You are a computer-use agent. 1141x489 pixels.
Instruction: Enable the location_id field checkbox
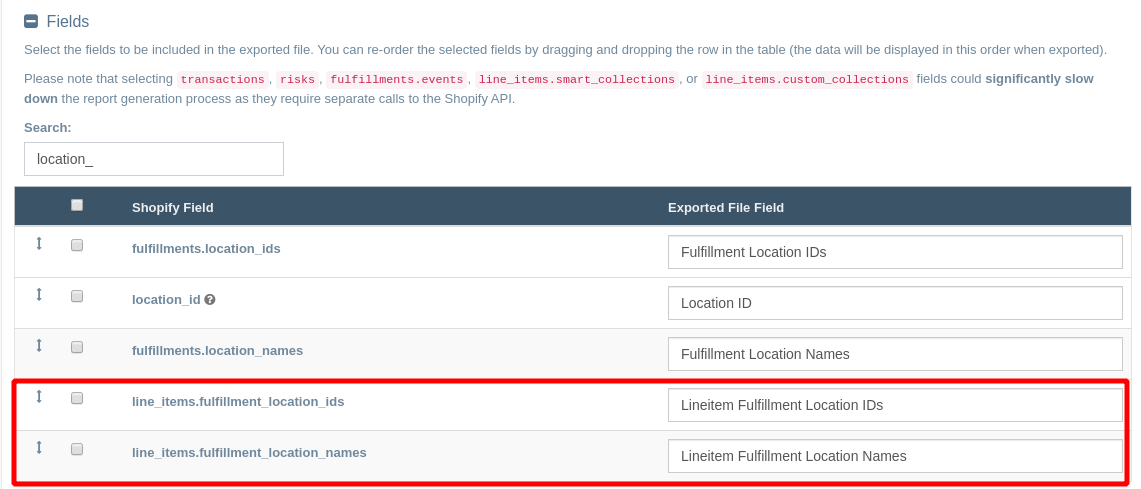77,296
